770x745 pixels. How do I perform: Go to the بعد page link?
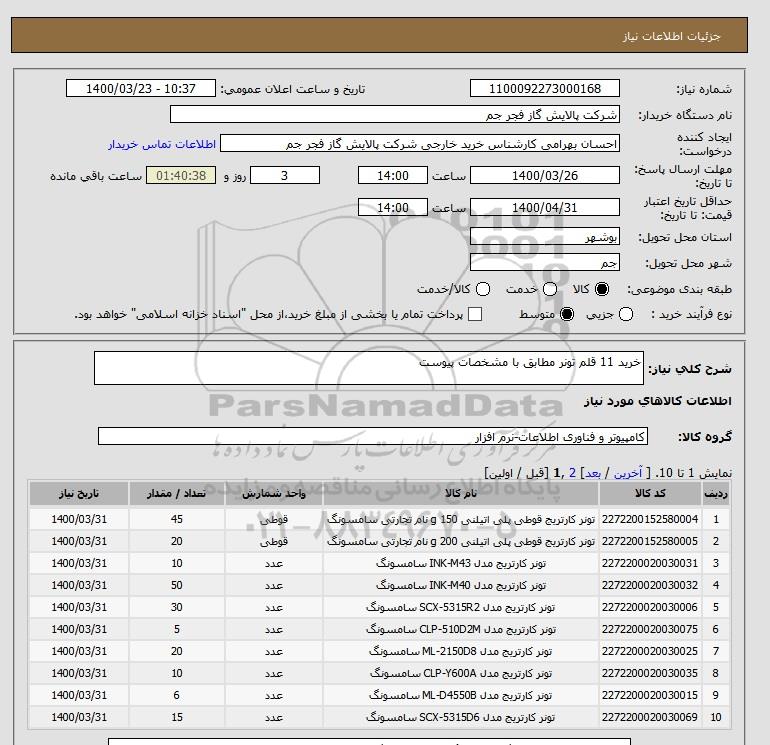(593, 473)
